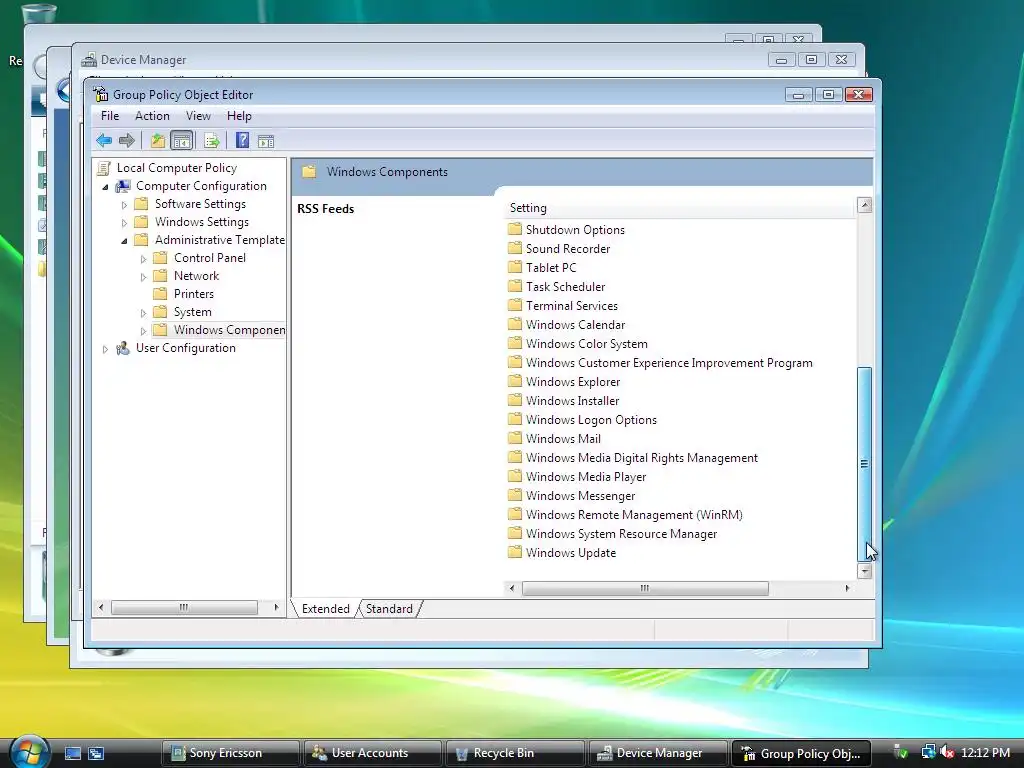Switch to User Accounts taskbar button
This screenshot has width=1024, height=768.
372,753
